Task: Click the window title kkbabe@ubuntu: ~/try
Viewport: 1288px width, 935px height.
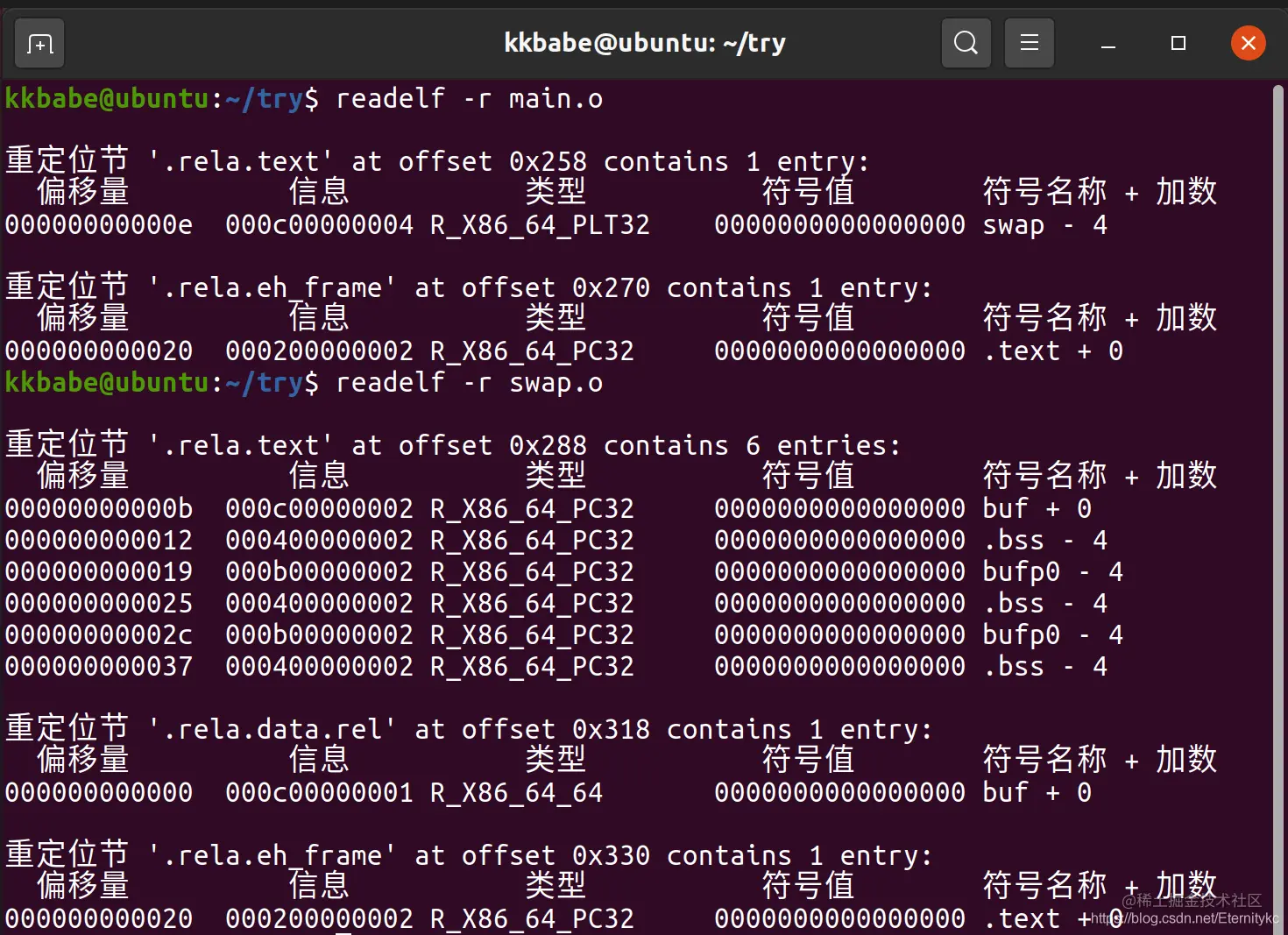Action: click(x=645, y=42)
